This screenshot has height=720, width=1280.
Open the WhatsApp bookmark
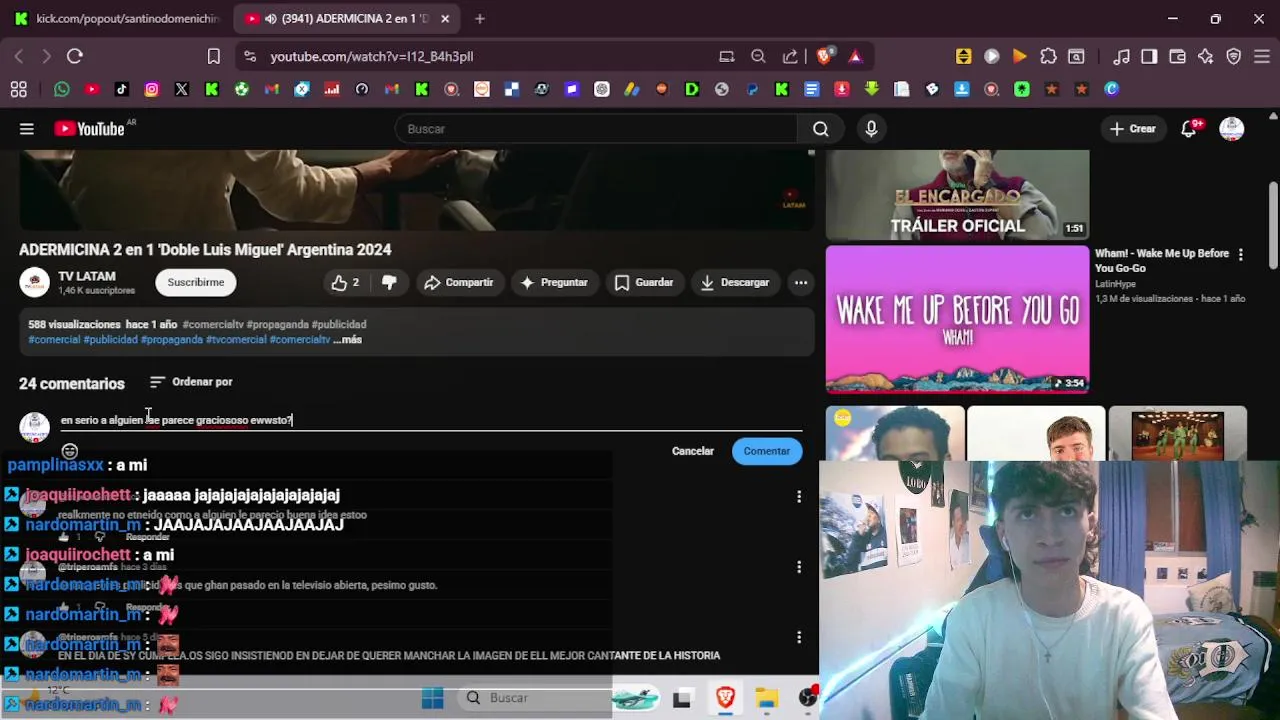(62, 89)
